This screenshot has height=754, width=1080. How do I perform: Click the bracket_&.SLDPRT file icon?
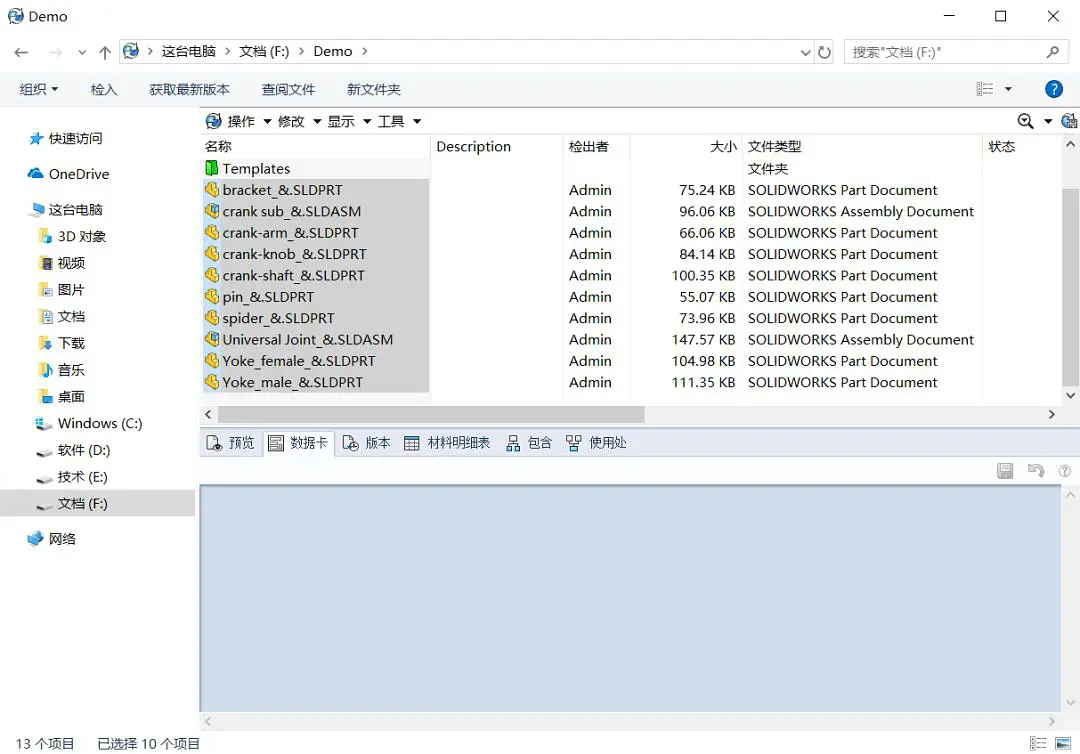[212, 190]
